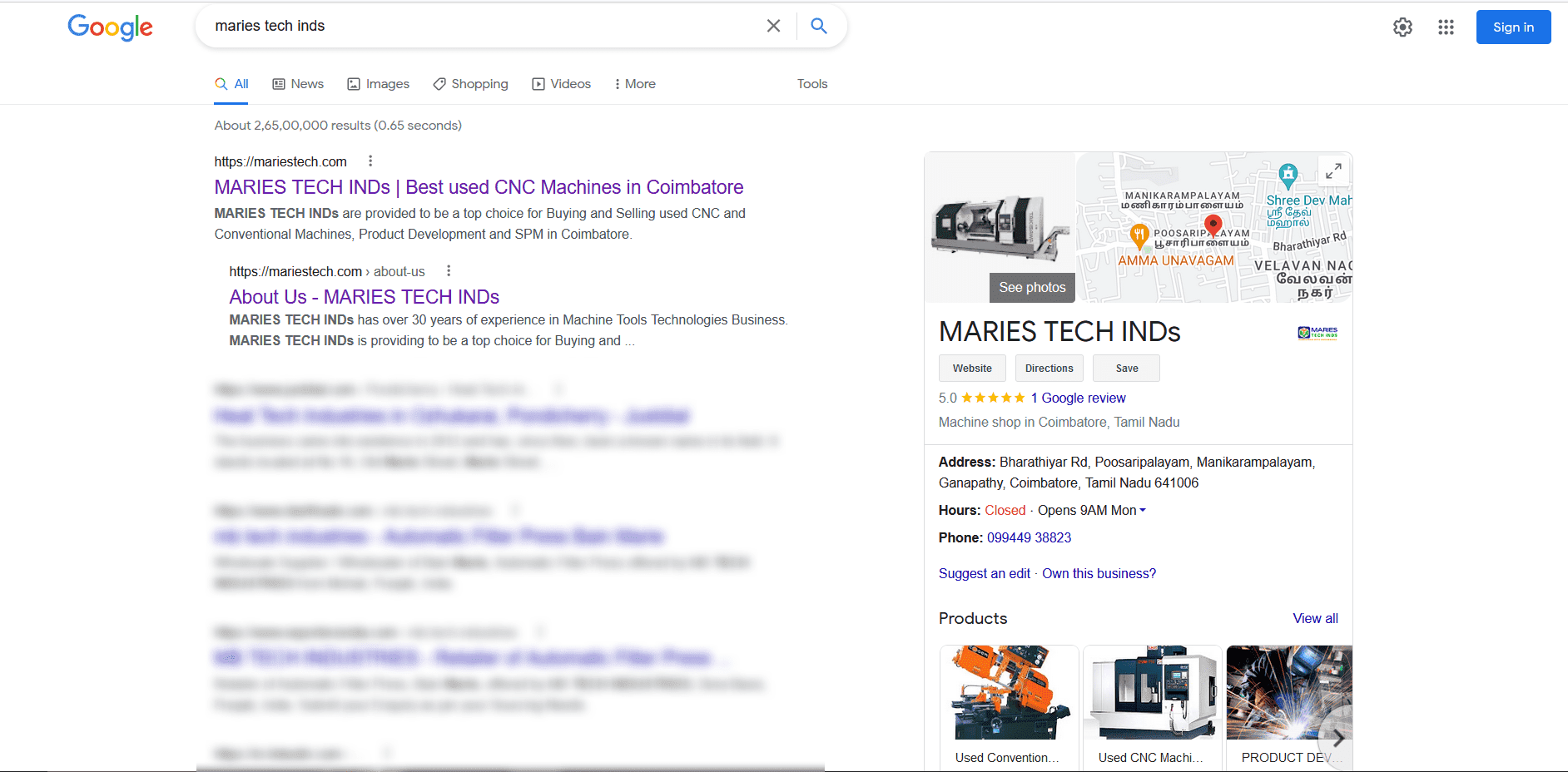Click the five-star rating stars
The width and height of the screenshot is (1568, 772).
[x=993, y=398]
